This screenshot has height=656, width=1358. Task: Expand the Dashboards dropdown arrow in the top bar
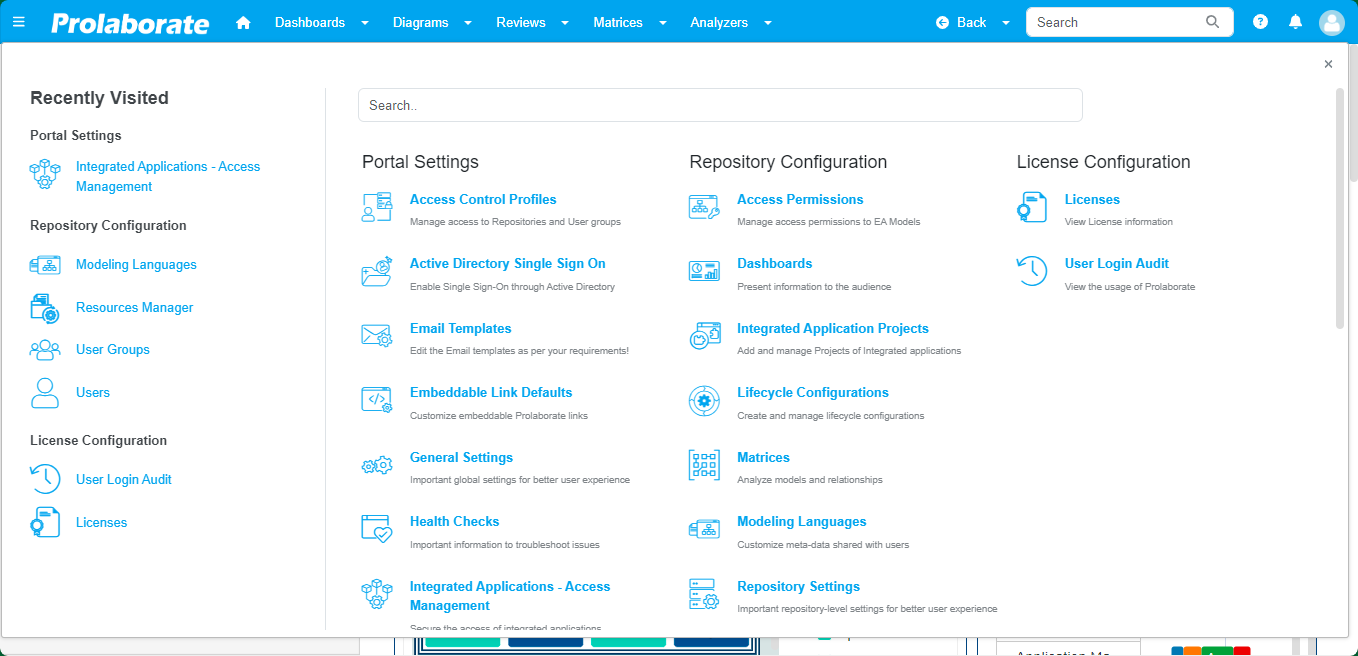pos(365,23)
